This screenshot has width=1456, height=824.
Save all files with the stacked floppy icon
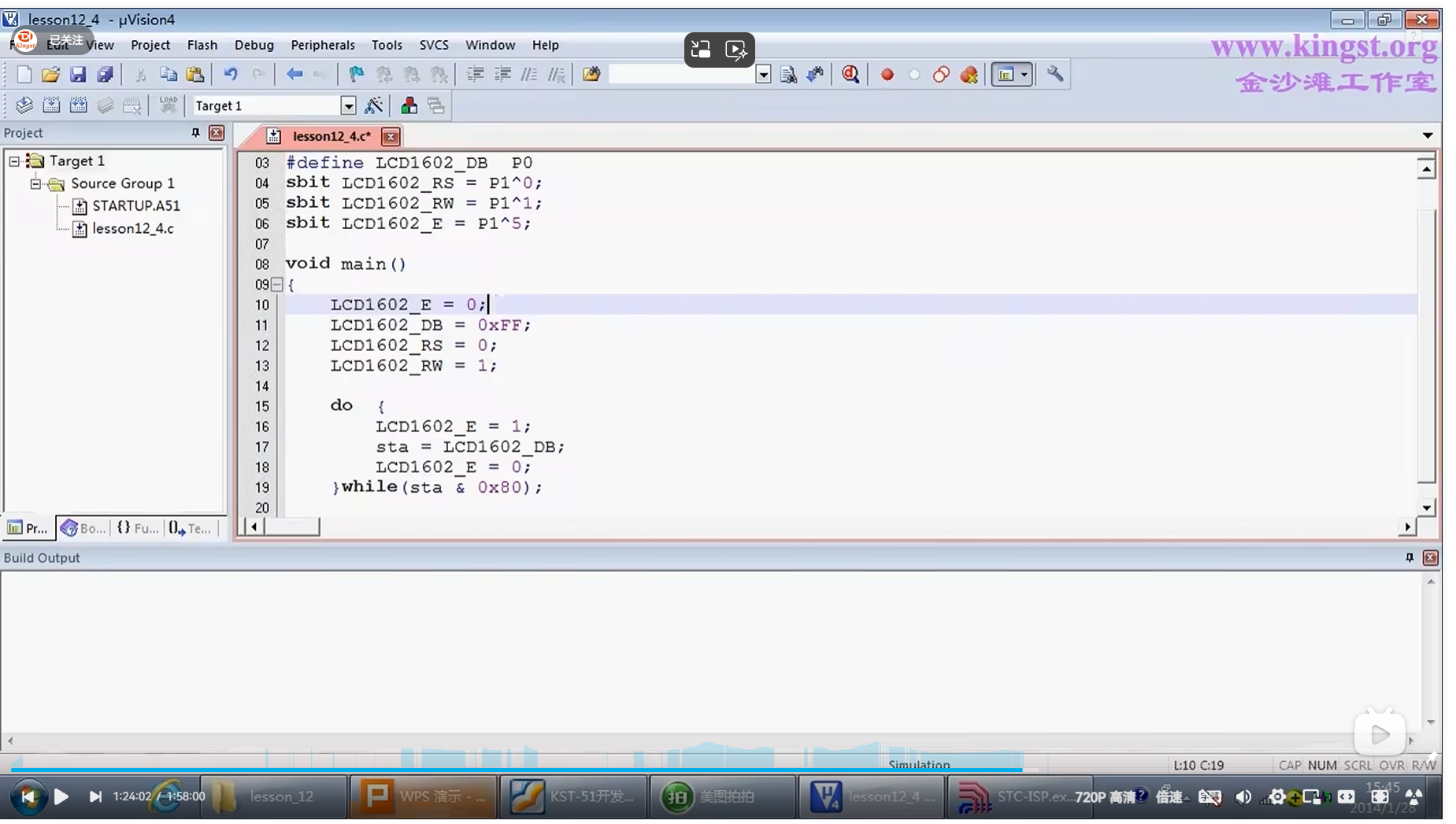(x=105, y=75)
